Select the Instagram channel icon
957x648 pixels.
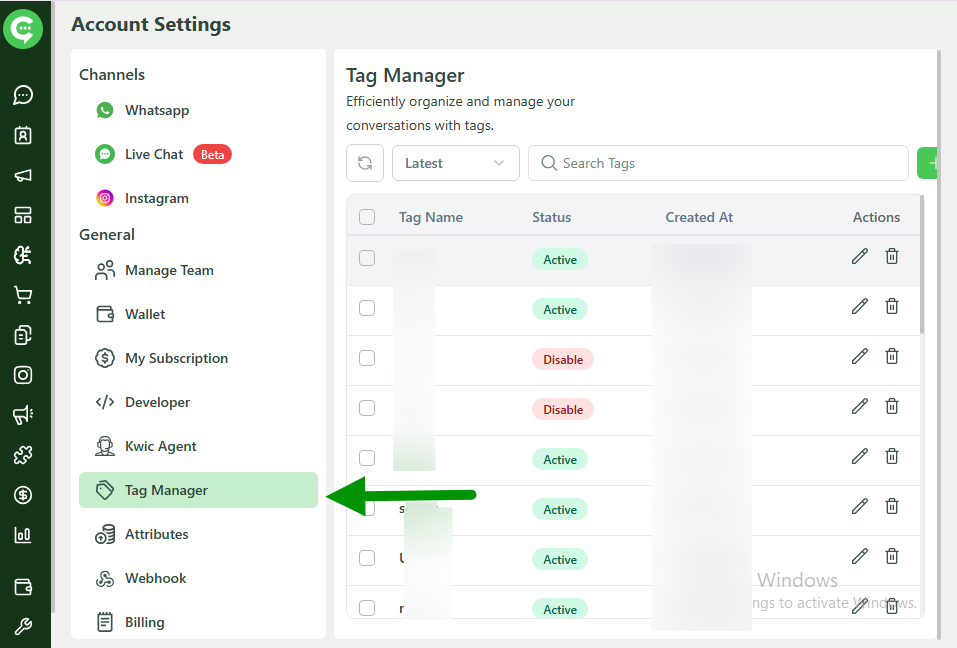tap(105, 198)
